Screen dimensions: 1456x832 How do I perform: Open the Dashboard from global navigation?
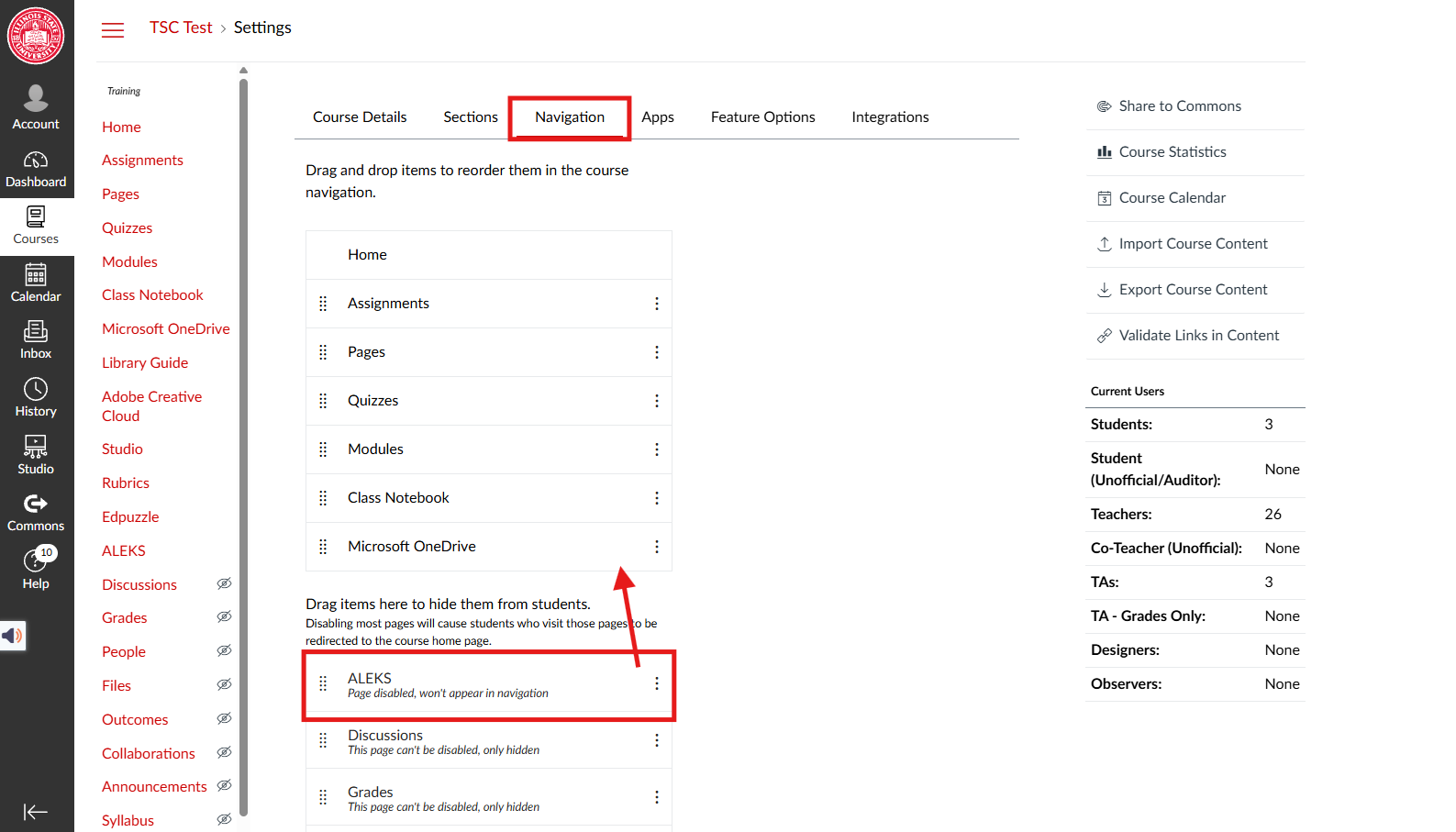pos(36,170)
